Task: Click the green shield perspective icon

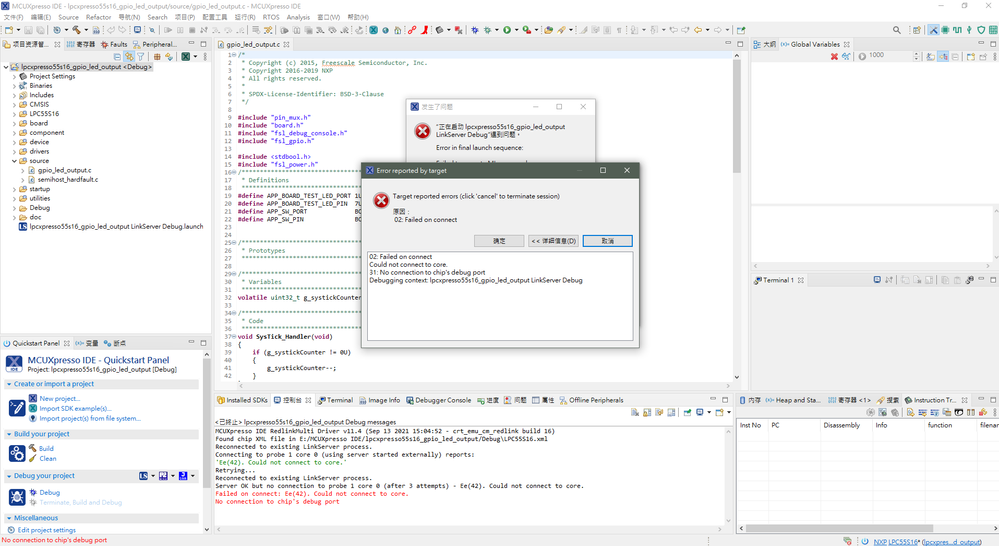Action: tap(981, 30)
